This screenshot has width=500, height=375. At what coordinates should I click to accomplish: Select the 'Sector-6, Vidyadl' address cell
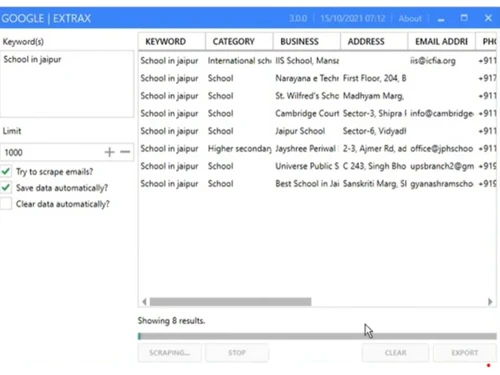[x=374, y=131]
